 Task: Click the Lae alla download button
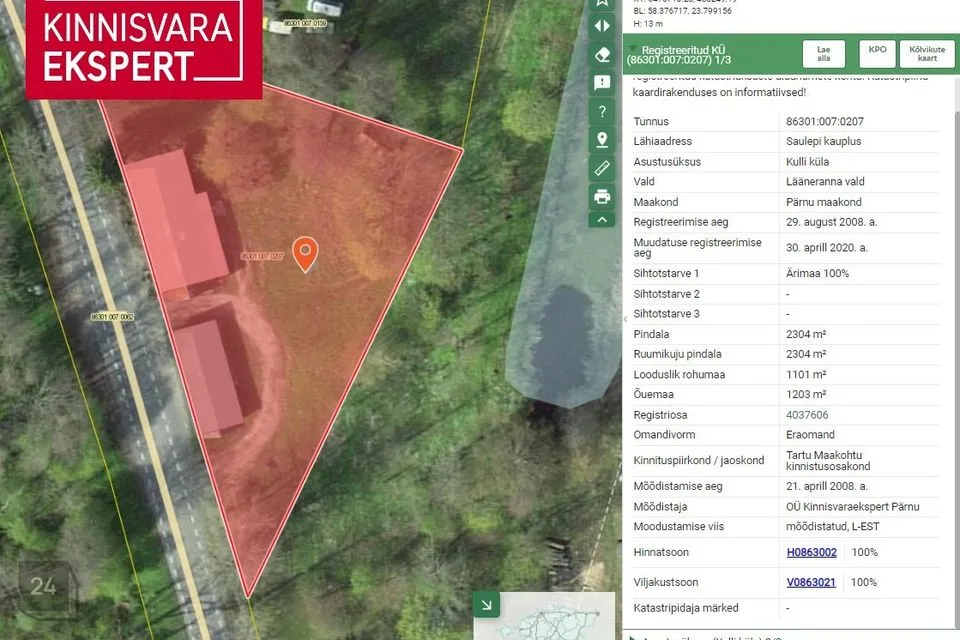(x=823, y=54)
